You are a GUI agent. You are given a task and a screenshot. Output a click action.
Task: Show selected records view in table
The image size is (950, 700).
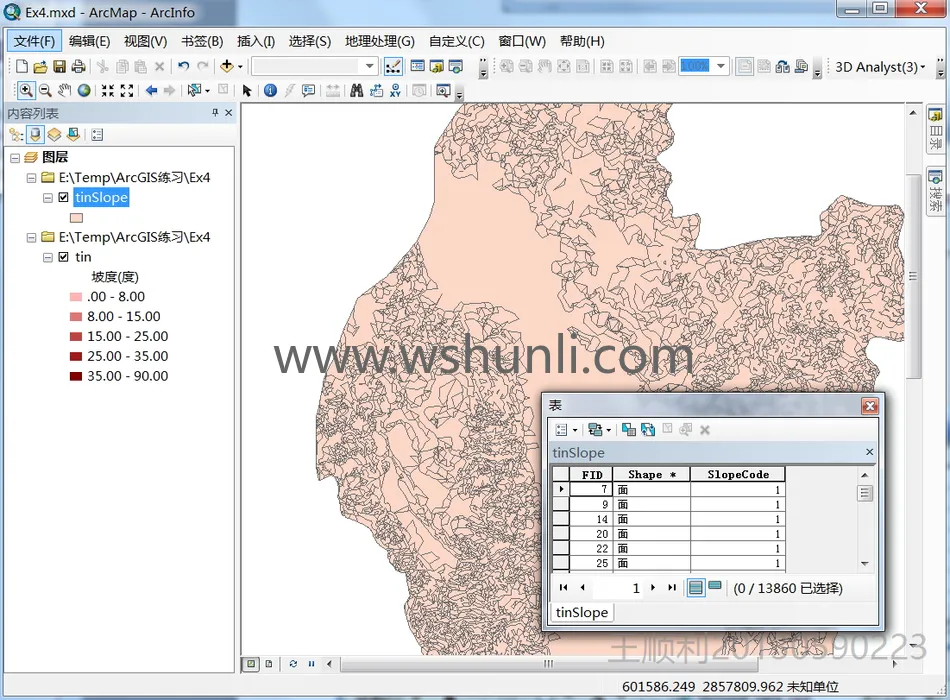pyautogui.click(x=715, y=587)
